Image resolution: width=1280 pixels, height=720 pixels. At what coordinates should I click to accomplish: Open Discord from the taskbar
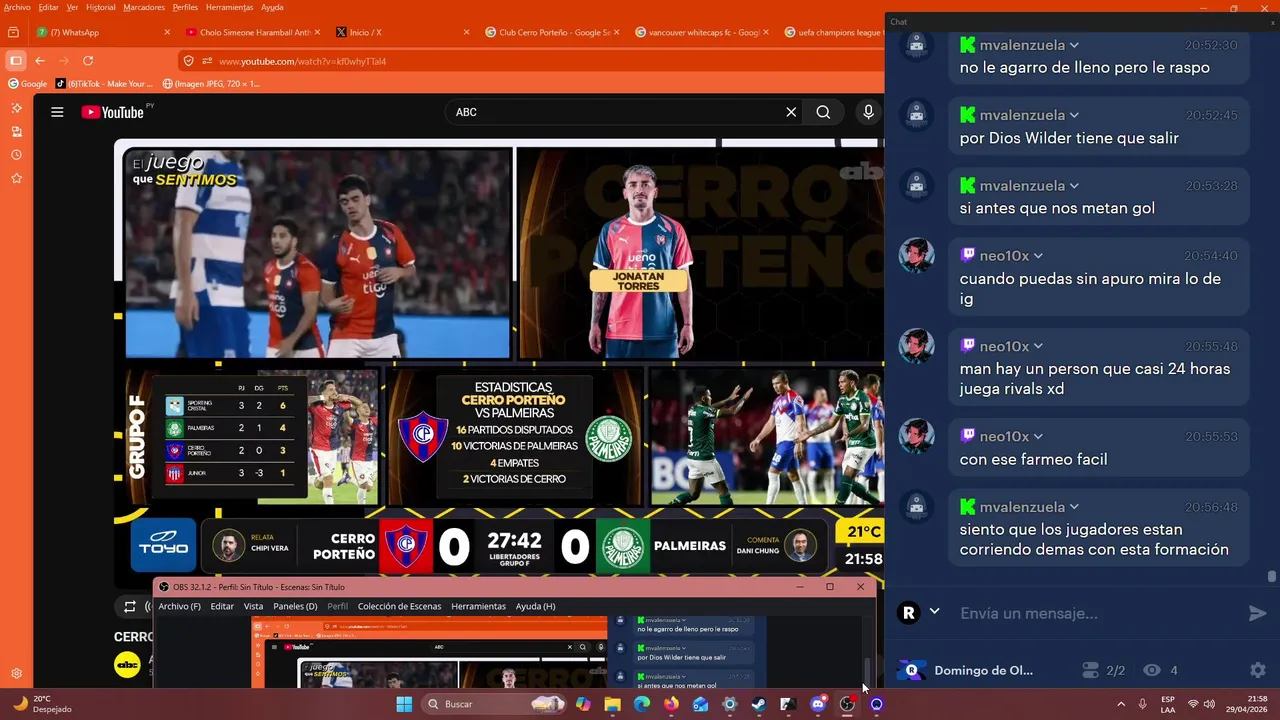(x=818, y=704)
